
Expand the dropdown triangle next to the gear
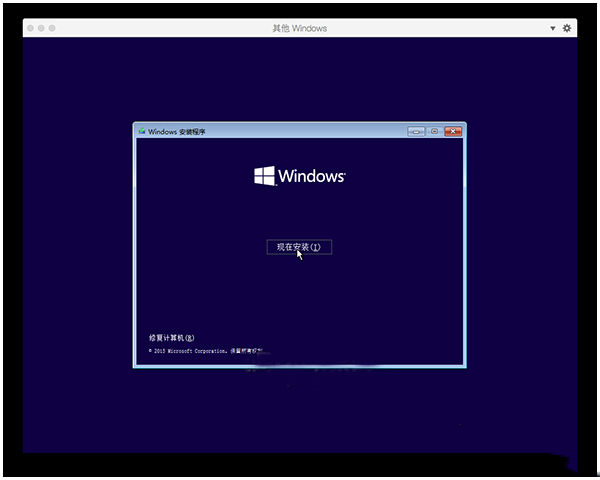[553, 28]
